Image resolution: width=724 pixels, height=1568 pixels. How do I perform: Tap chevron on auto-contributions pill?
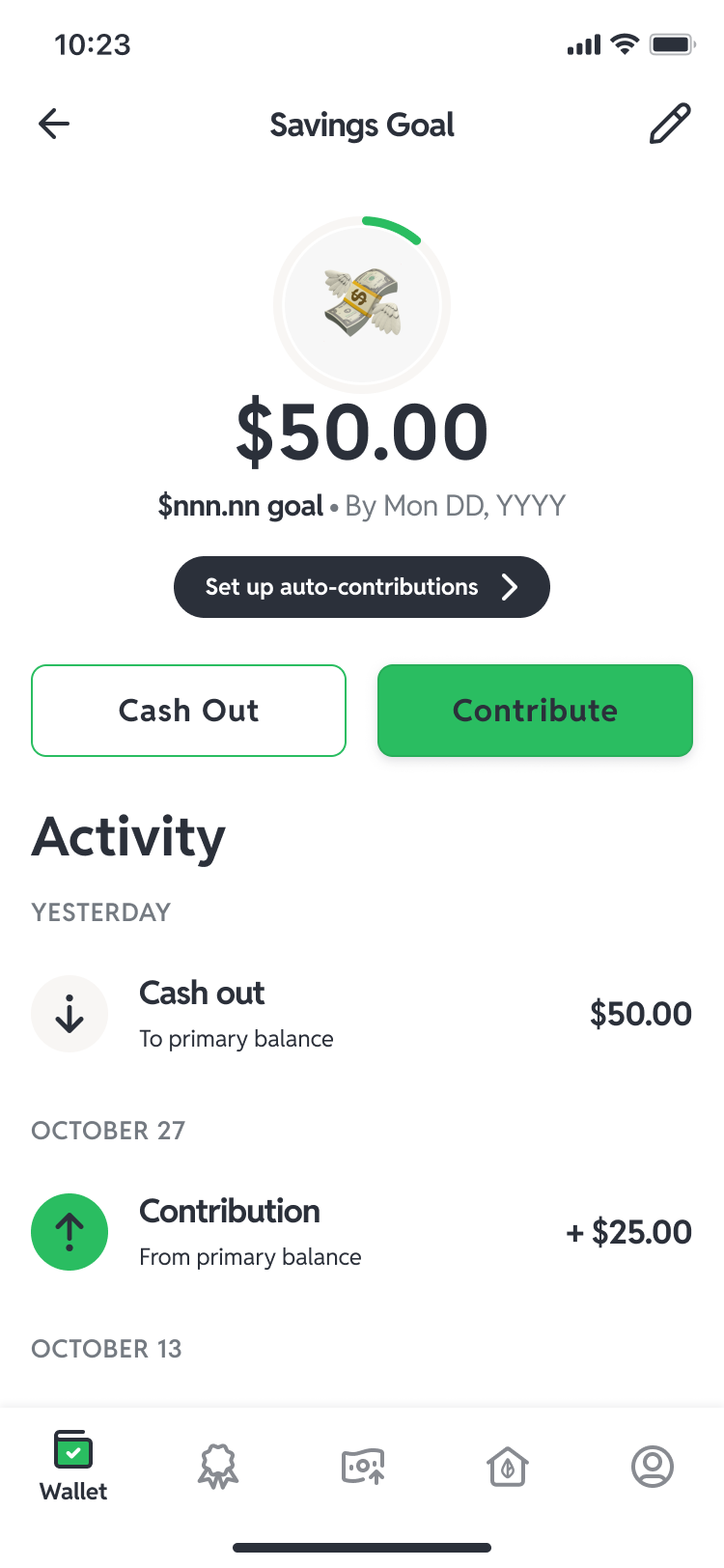(510, 587)
